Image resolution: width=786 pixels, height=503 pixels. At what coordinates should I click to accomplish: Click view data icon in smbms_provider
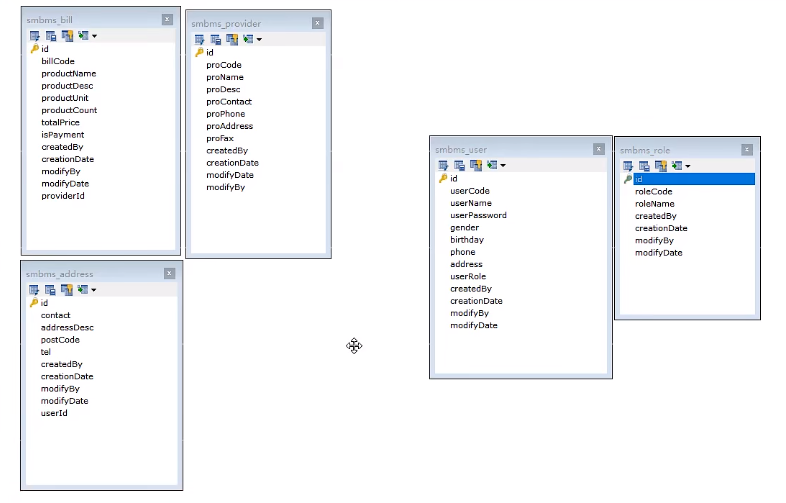click(x=248, y=39)
